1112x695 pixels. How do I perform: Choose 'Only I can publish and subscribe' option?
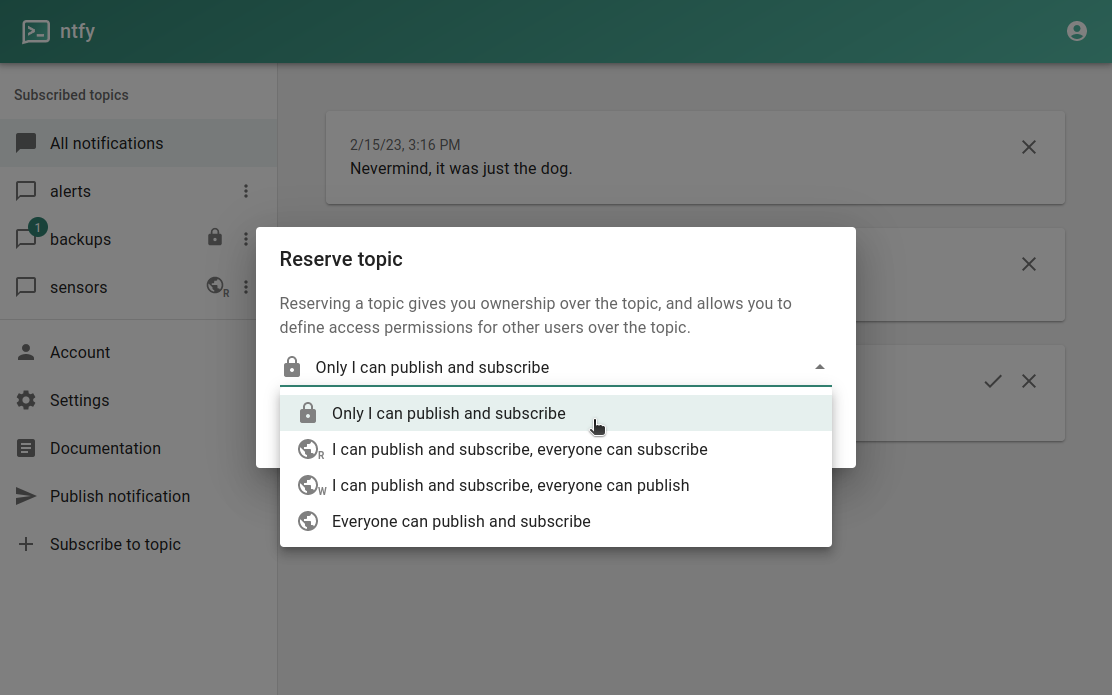pyautogui.click(x=448, y=413)
